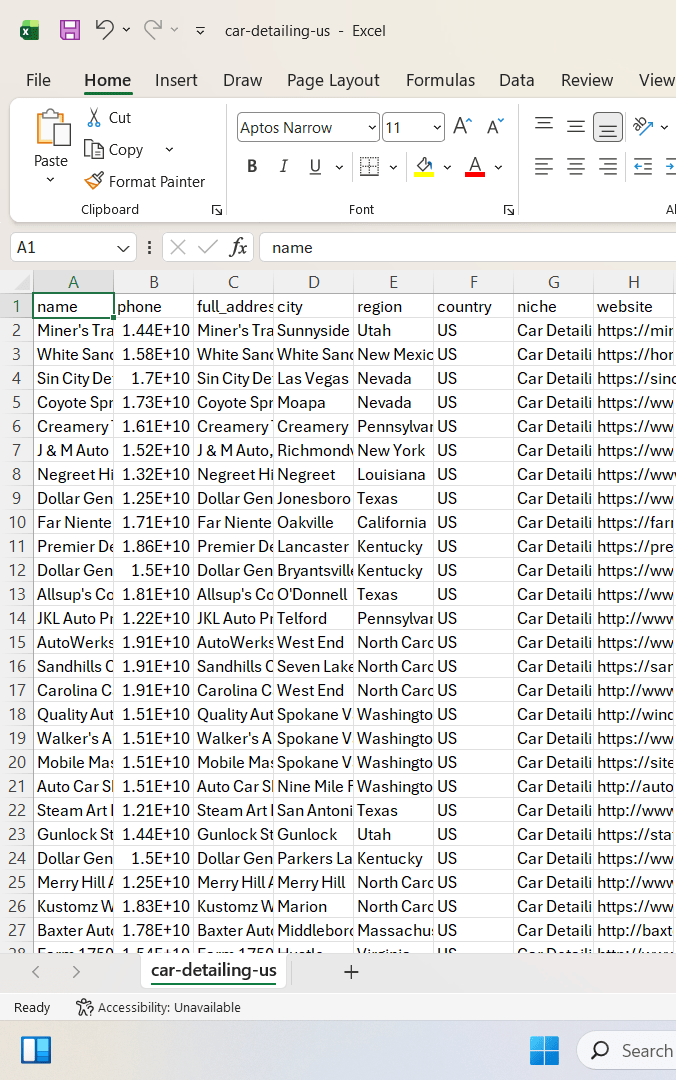676x1080 pixels.
Task: Click cell containing Louisiana
Action: [x=393, y=475]
